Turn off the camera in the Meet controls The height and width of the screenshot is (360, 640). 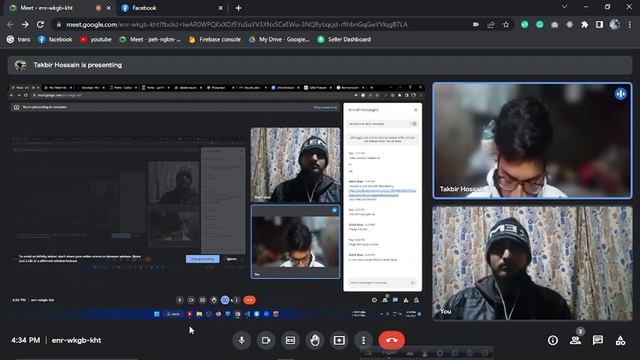tap(266, 340)
